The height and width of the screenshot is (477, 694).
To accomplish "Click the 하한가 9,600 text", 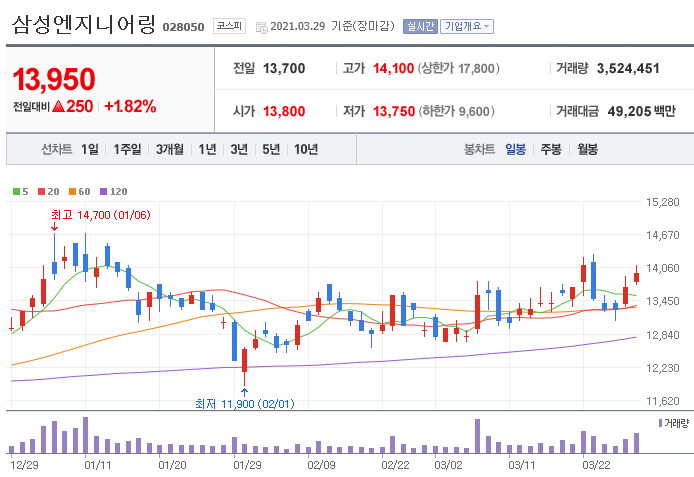I will tap(457, 111).
